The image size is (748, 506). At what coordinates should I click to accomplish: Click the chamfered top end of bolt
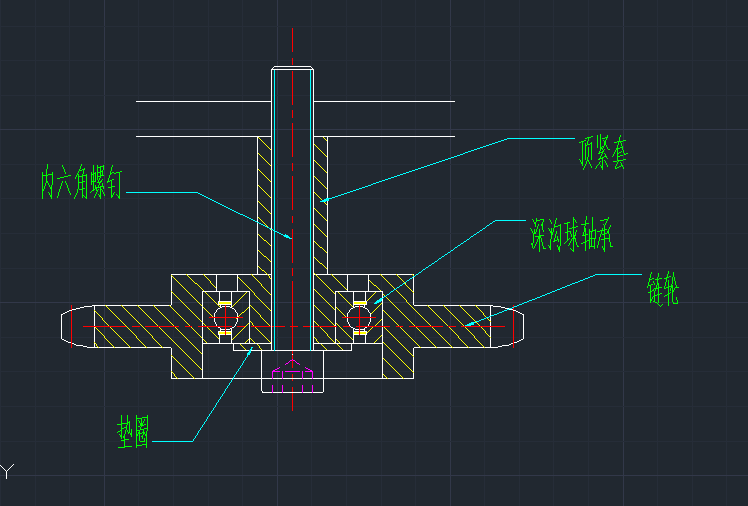[x=292, y=70]
